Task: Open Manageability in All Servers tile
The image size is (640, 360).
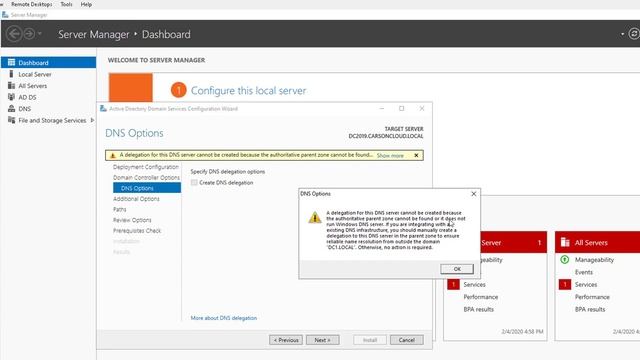Action: [594, 260]
